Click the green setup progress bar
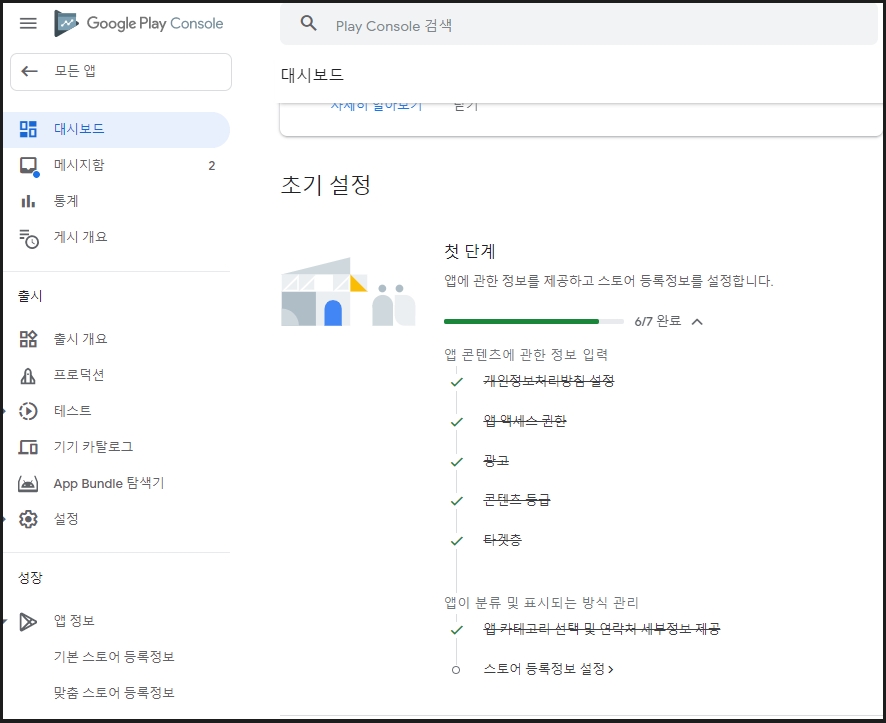 tap(533, 321)
